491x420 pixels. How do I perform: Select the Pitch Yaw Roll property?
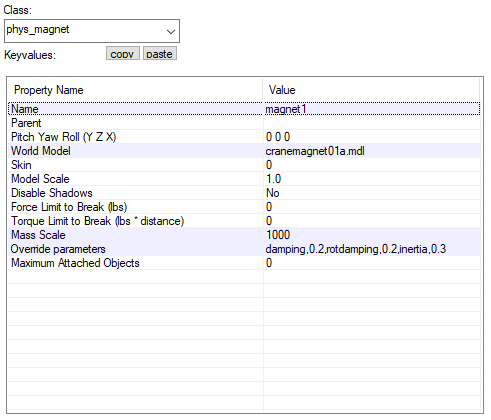[x=244, y=137]
